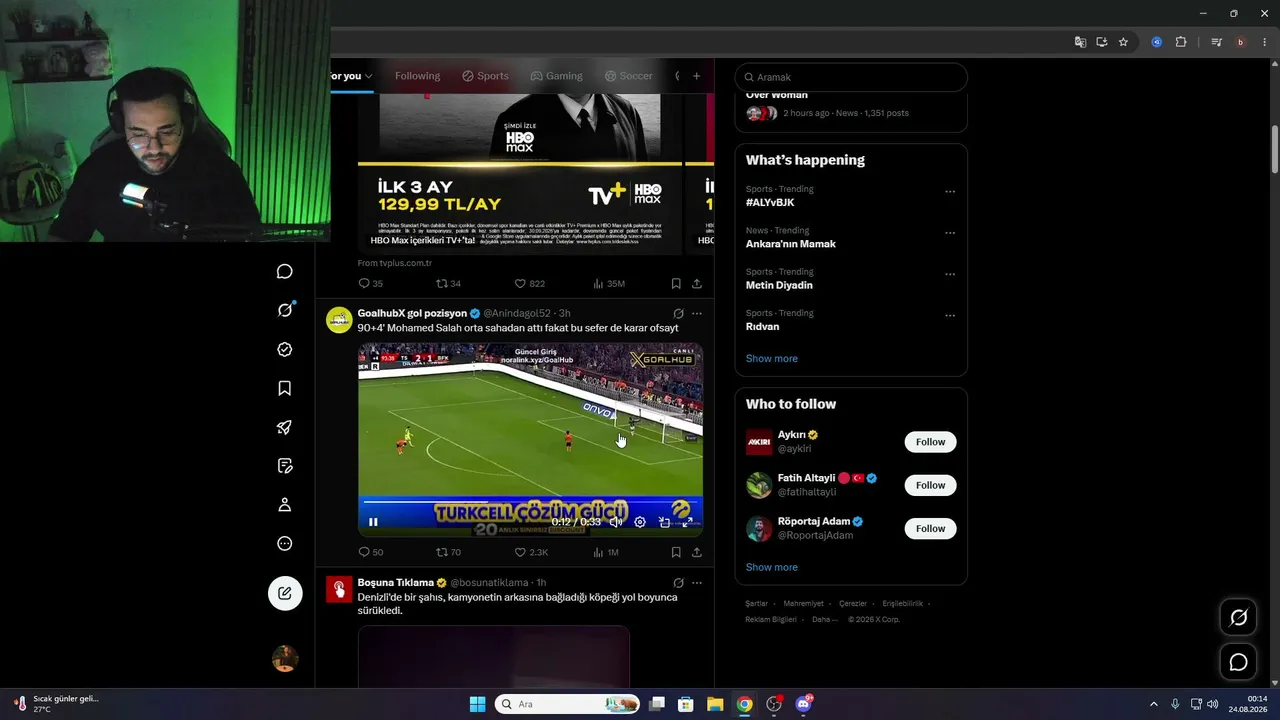This screenshot has width=1280, height=720.
Task: View analytics of the GoalhubX post (1M)
Action: coord(606,552)
